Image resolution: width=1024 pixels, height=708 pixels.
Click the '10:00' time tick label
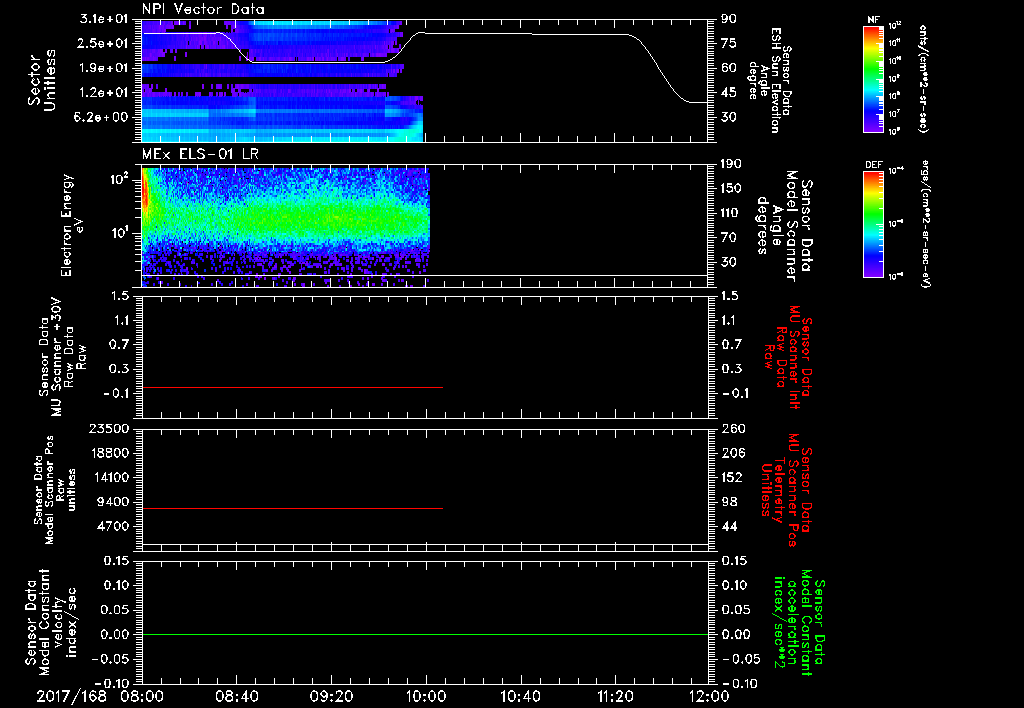click(425, 696)
